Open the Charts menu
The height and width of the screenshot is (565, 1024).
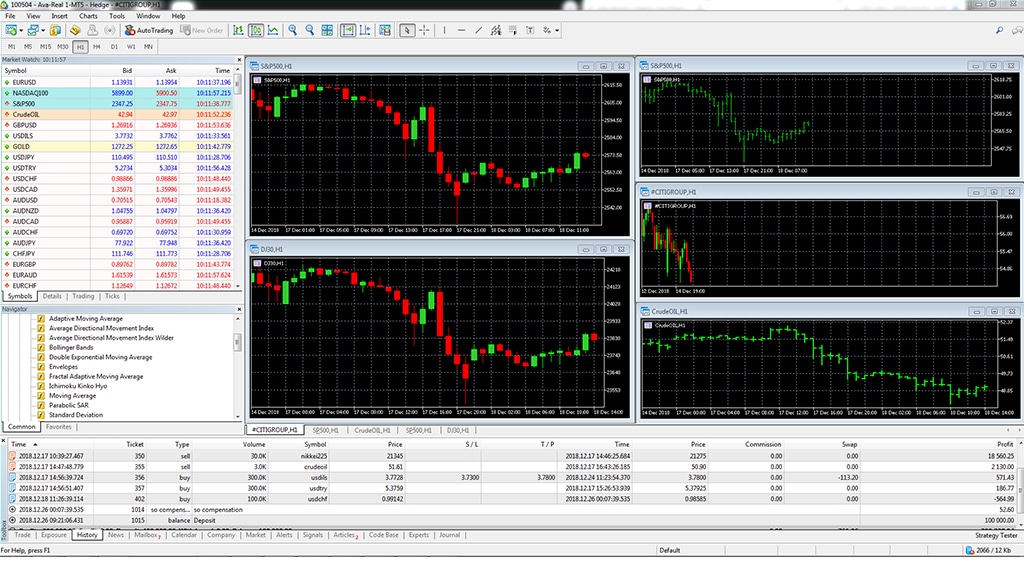pyautogui.click(x=88, y=16)
